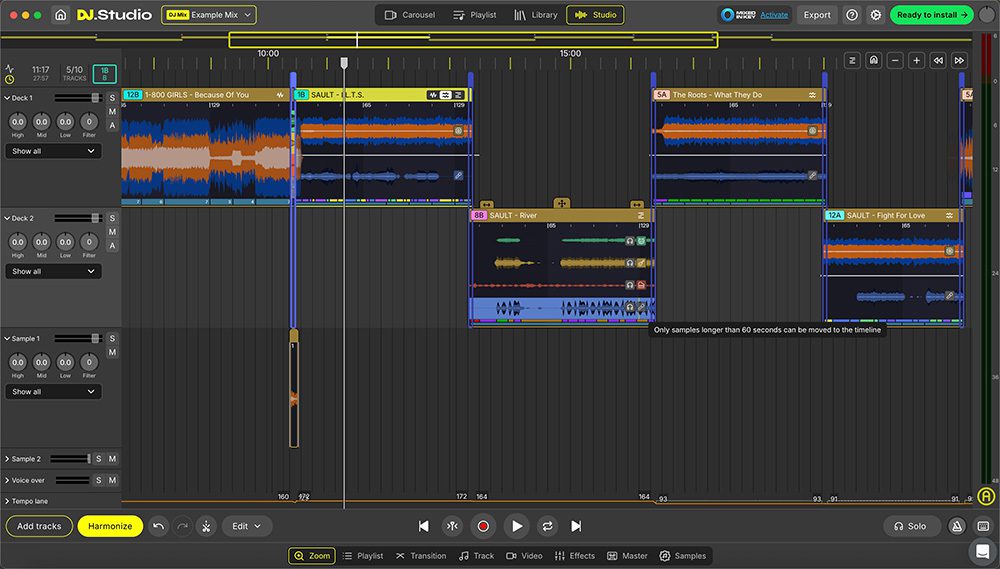Screen dimensions: 1000x569
Task: Open the Example Mix dropdown
Action: pyautogui.click(x=209, y=15)
